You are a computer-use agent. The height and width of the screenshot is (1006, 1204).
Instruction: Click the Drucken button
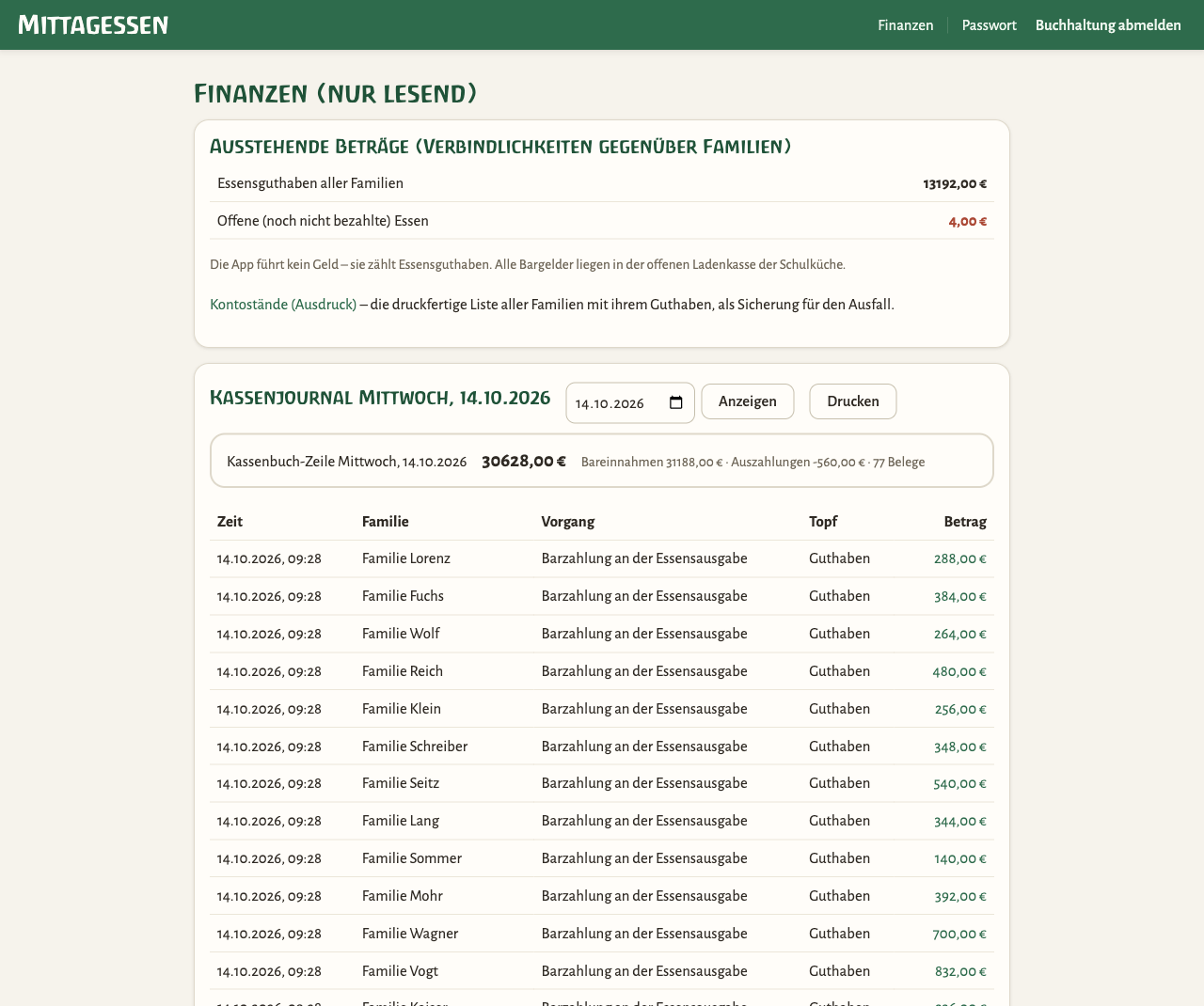pos(853,401)
